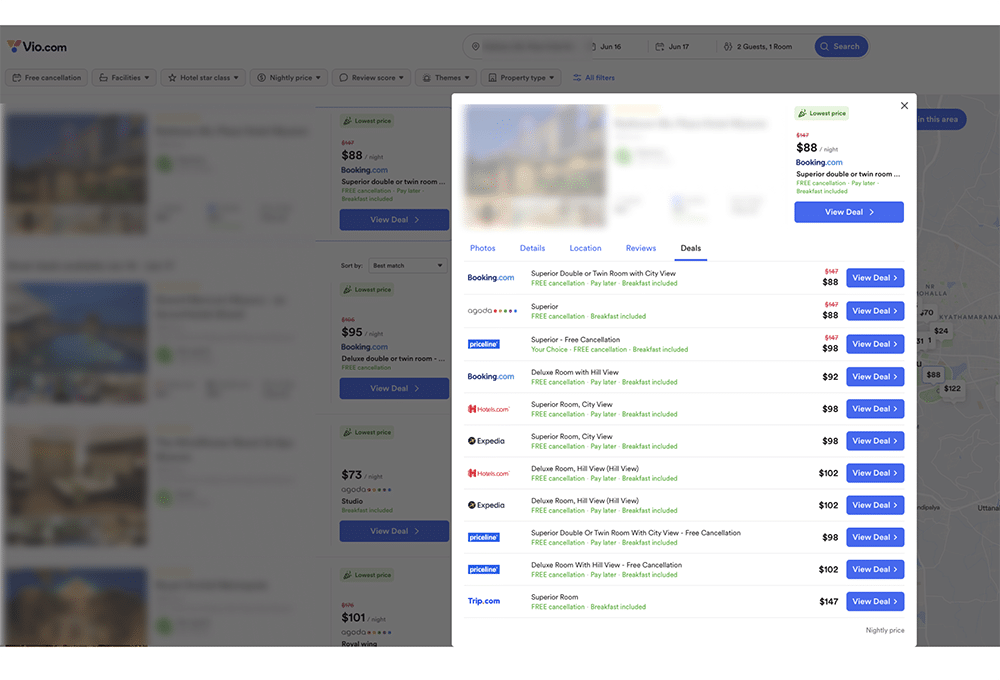The width and height of the screenshot is (1000, 680).
Task: Expand the Facilities filter dropdown
Action: [124, 78]
